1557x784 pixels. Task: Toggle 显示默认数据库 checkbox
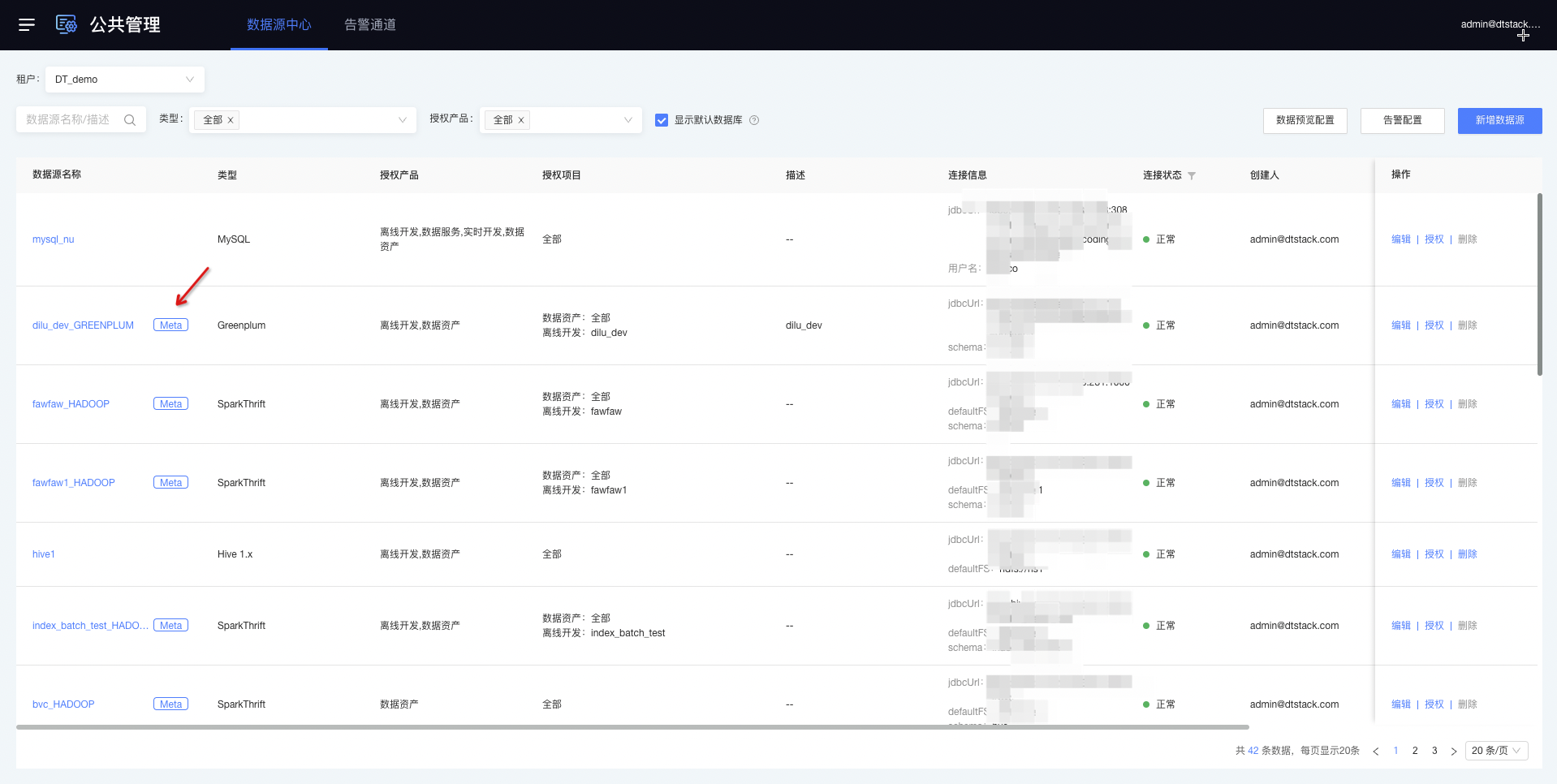pos(662,120)
